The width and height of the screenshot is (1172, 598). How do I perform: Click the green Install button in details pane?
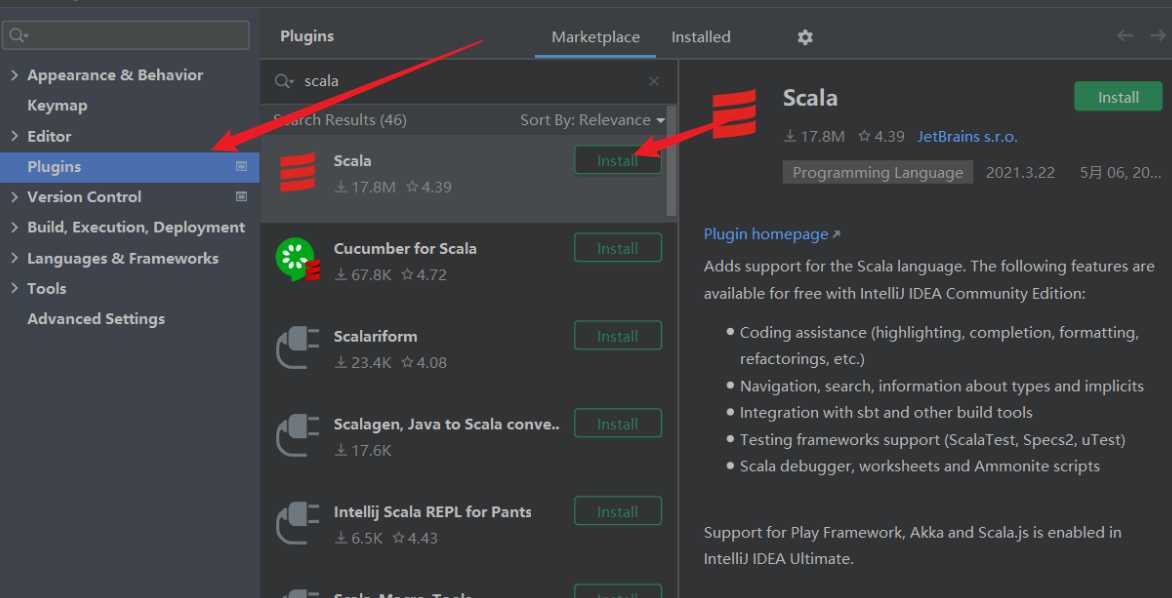[x=1118, y=97]
